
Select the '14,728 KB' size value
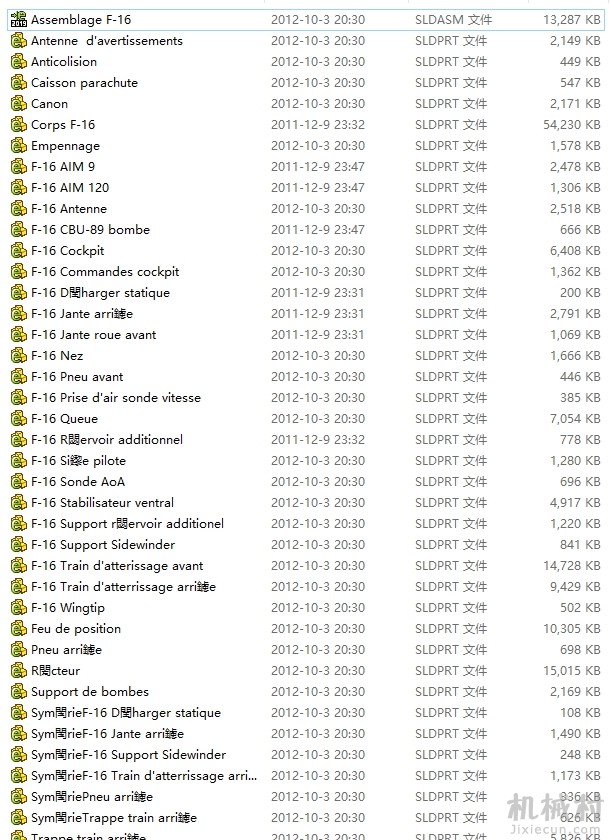tap(571, 566)
